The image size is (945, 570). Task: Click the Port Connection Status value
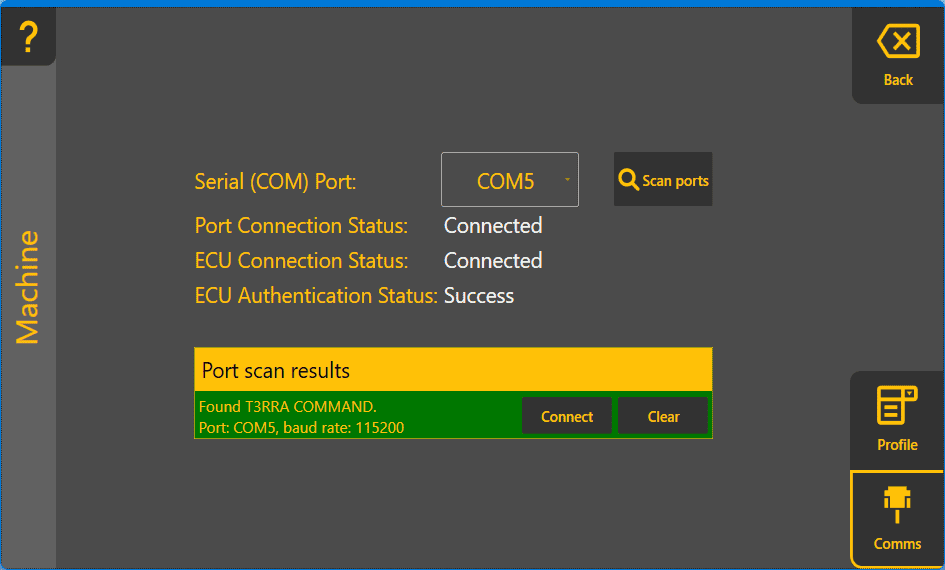point(493,226)
